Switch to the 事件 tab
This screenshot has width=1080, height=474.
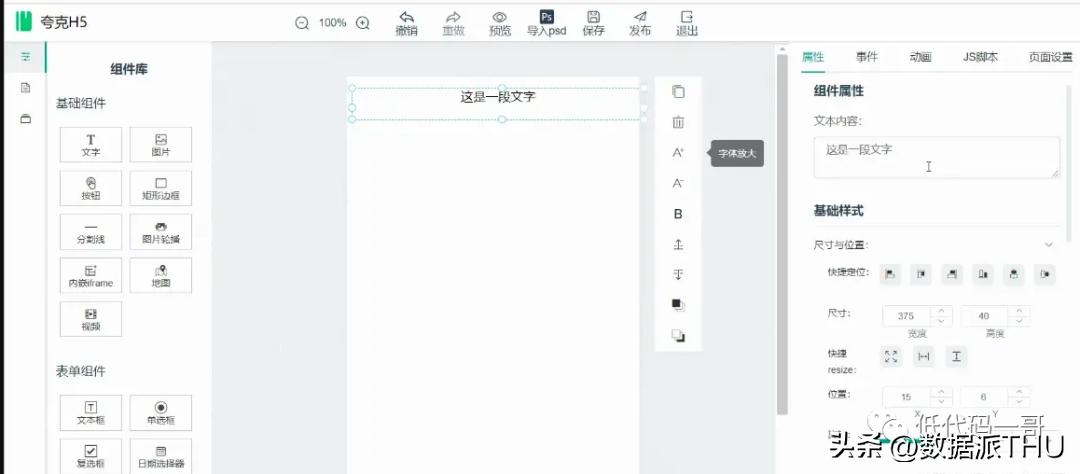click(x=867, y=57)
